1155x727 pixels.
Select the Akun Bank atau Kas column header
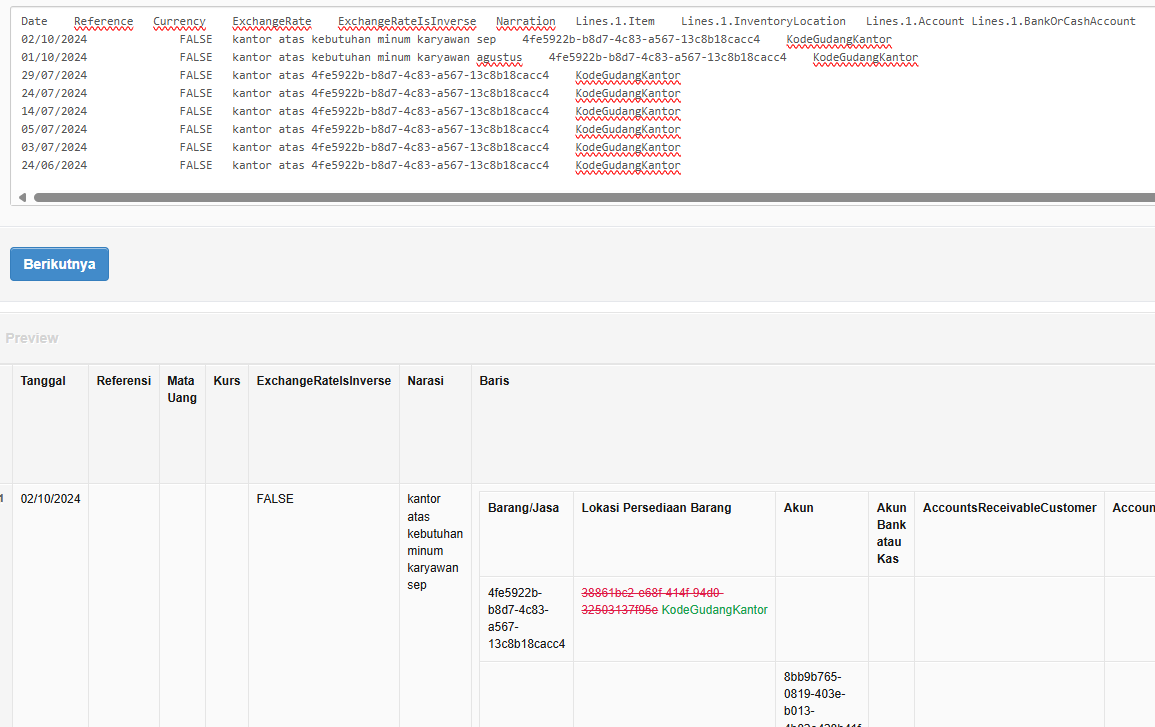890,532
